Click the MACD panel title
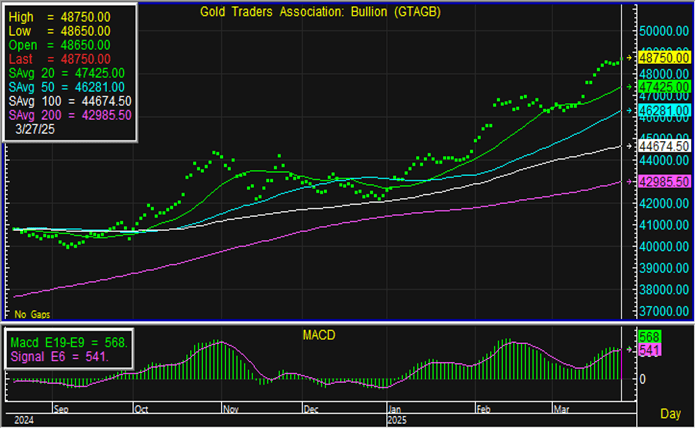696x429 pixels. [x=319, y=332]
